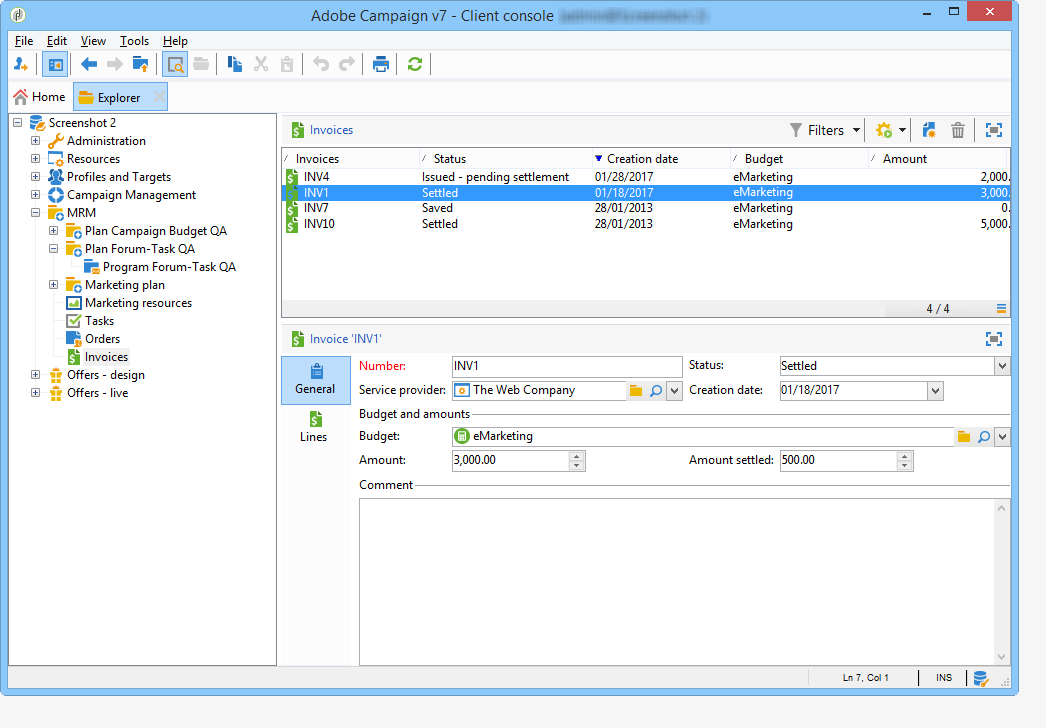Select the Tasks tree item
1046x728 pixels.
click(x=99, y=321)
